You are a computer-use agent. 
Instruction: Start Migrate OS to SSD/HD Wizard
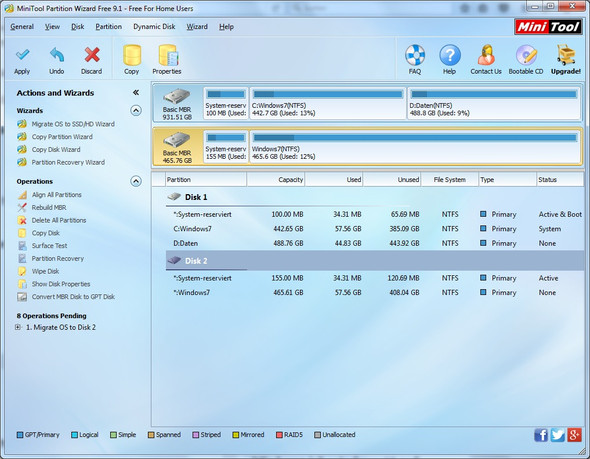click(x=73, y=124)
